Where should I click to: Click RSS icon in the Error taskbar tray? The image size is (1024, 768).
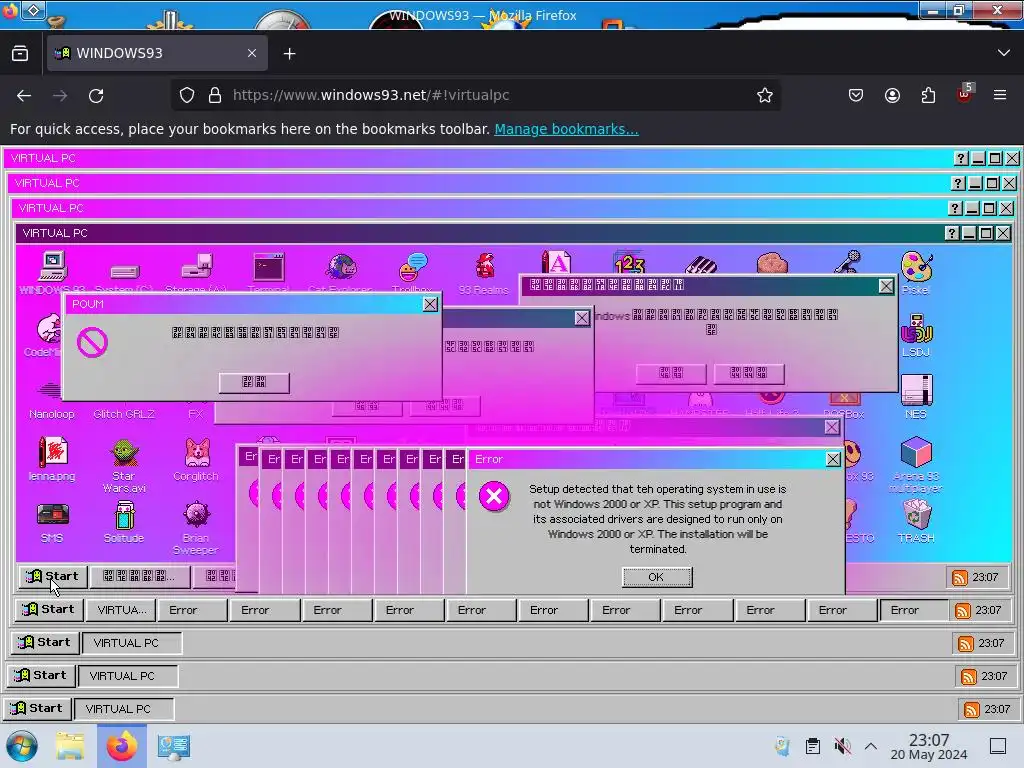pyautogui.click(x=962, y=611)
